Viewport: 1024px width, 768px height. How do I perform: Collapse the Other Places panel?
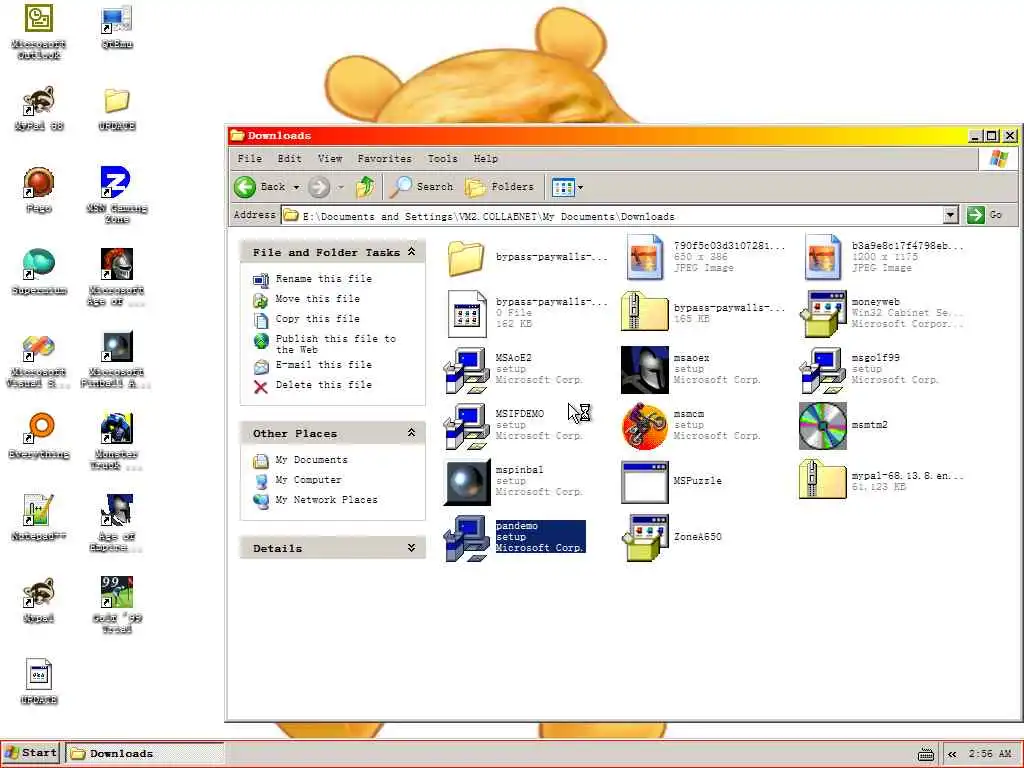click(411, 432)
